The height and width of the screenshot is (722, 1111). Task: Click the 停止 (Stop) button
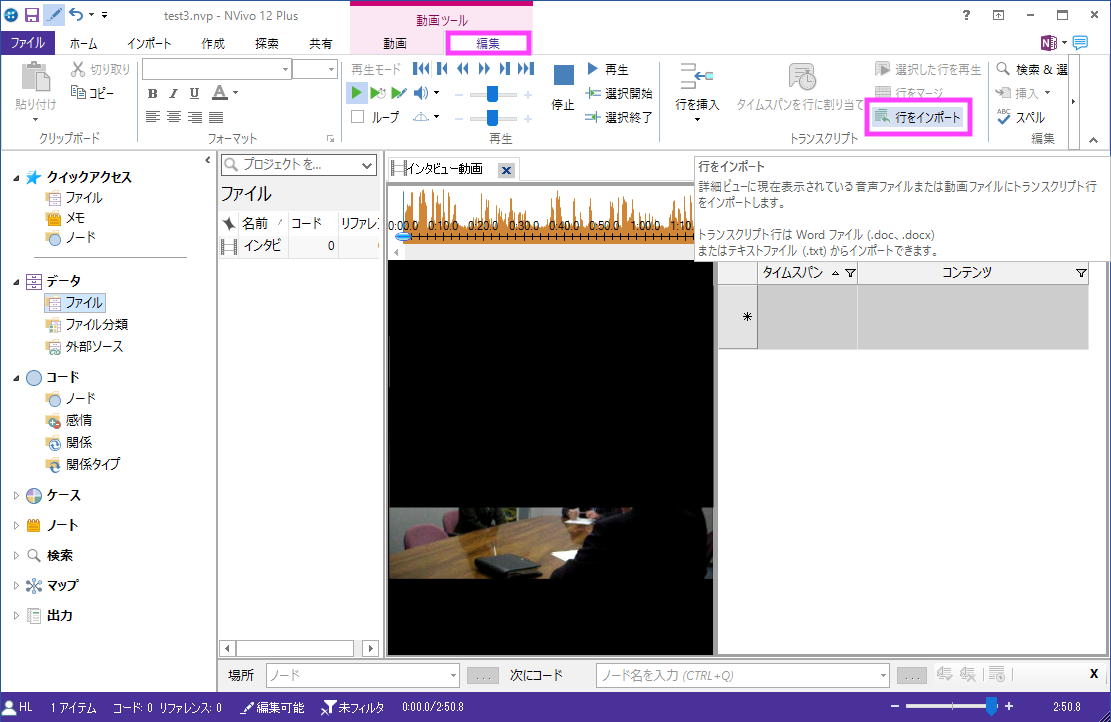pyautogui.click(x=563, y=88)
